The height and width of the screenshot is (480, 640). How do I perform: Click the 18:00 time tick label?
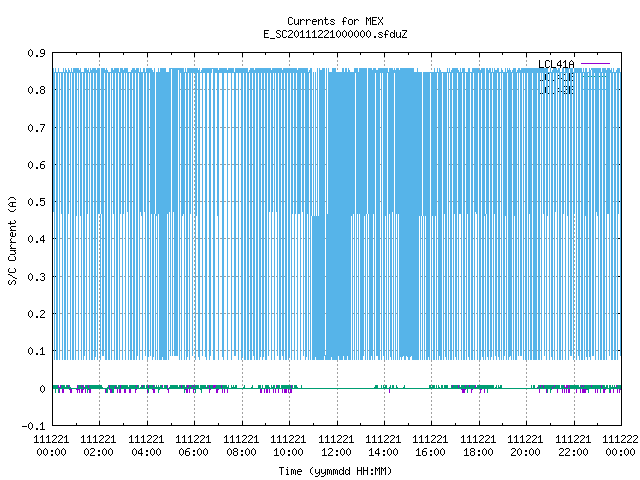478,452
